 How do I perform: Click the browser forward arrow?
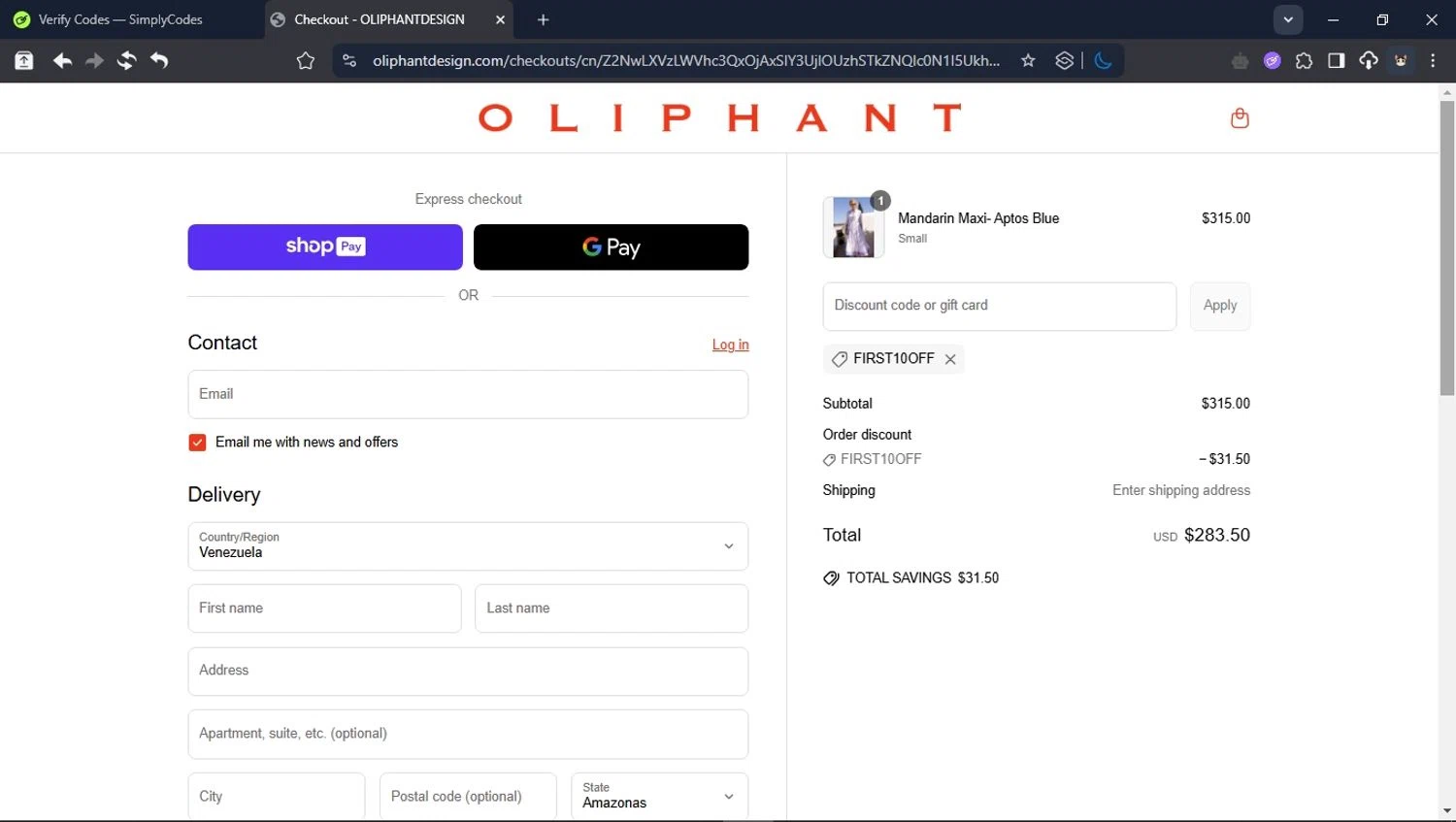[94, 60]
